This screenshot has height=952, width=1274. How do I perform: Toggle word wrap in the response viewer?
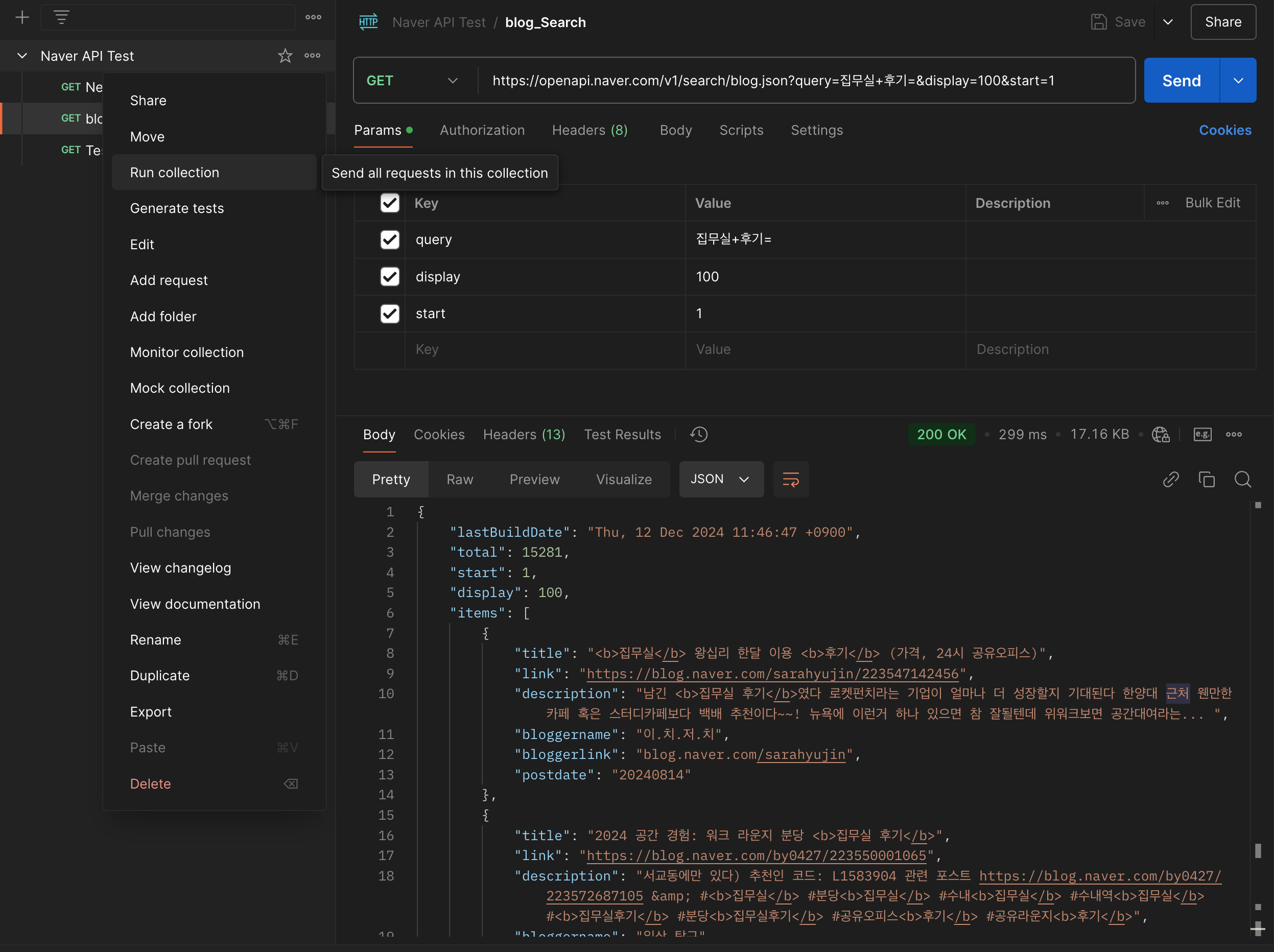point(790,479)
